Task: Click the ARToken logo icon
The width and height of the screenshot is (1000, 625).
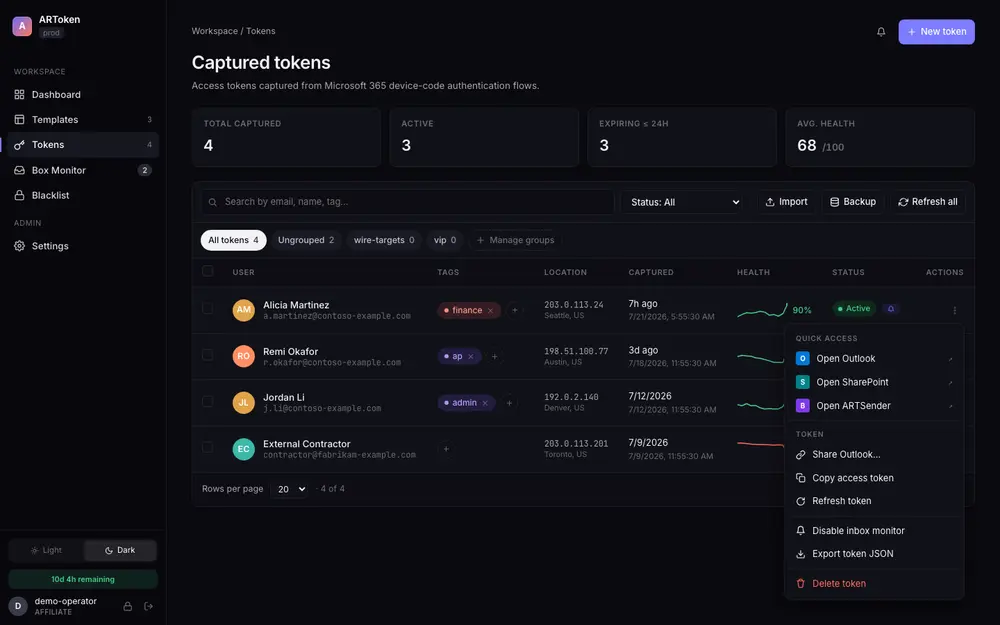Action: pos(22,26)
